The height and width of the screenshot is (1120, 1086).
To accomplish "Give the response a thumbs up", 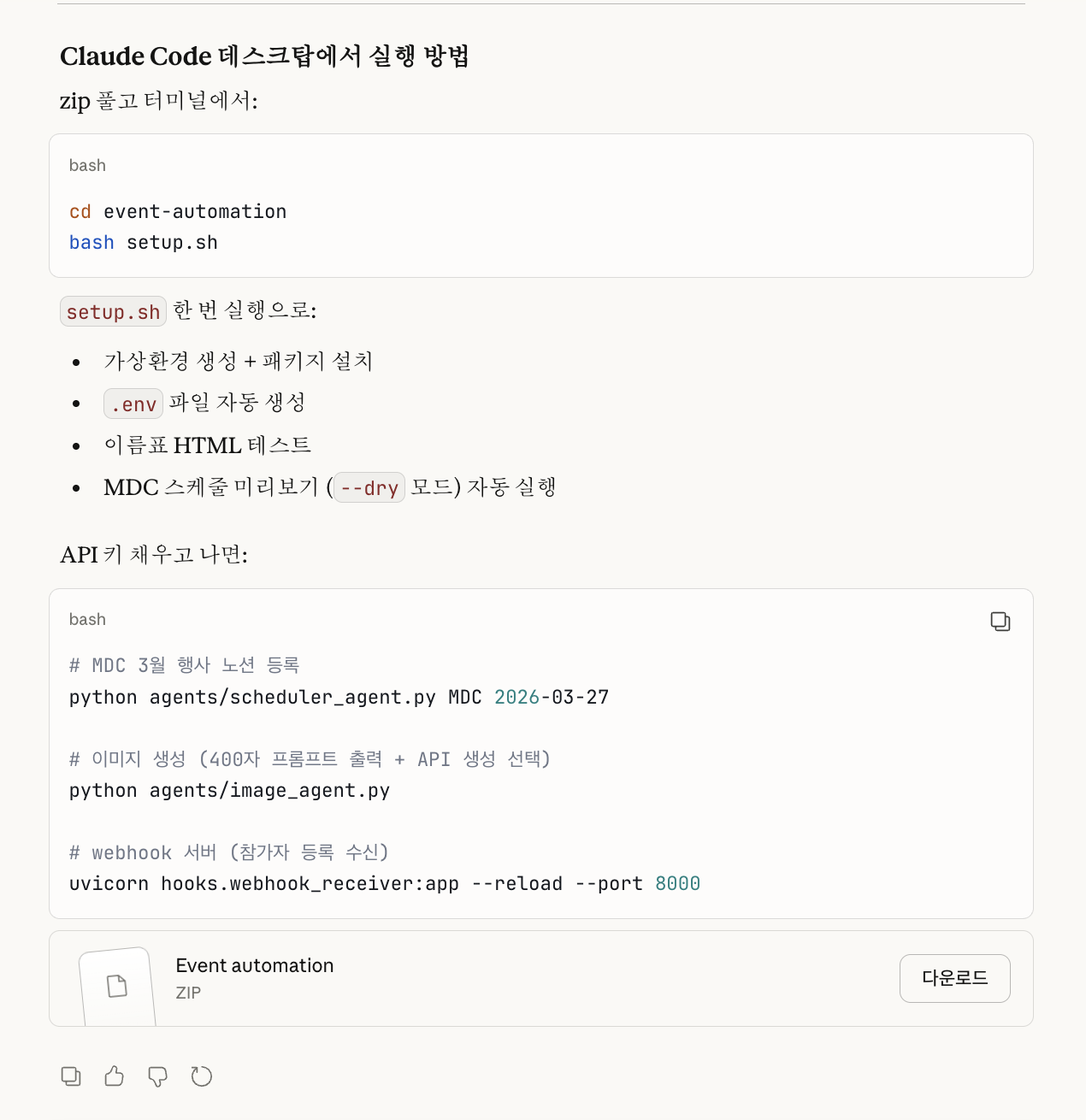I will [115, 1076].
